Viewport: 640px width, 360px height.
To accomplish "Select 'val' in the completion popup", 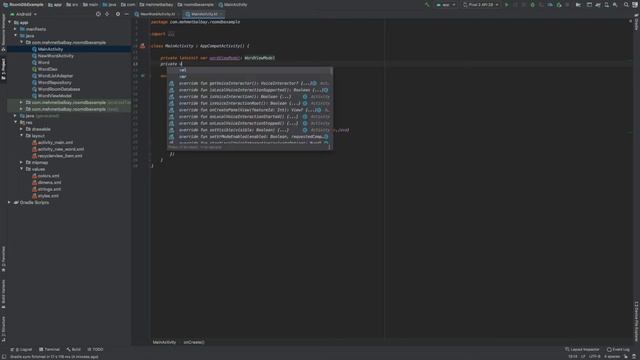I will 250,70.
